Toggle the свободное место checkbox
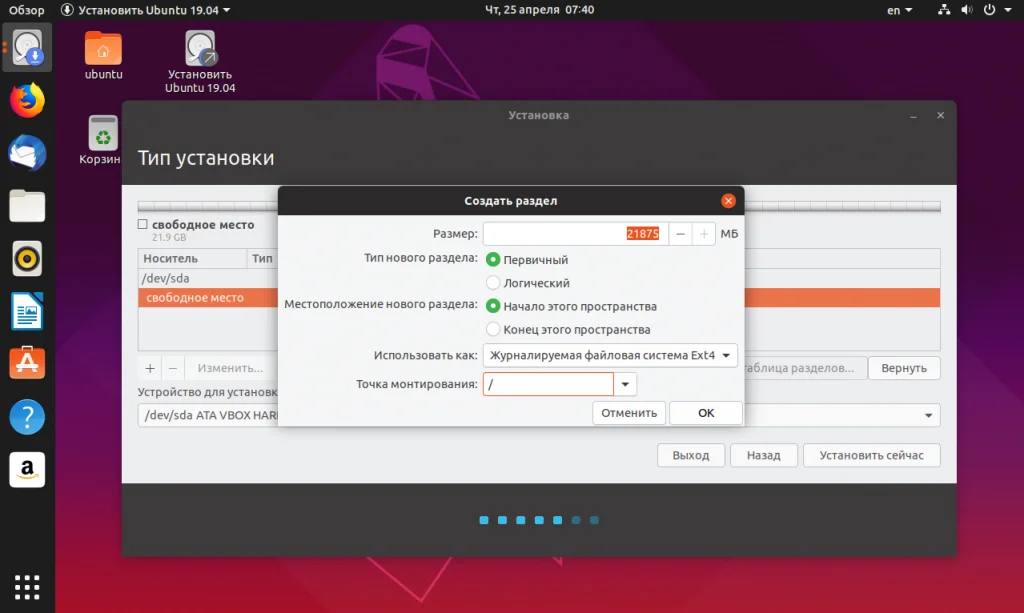The width and height of the screenshot is (1024, 613). [x=142, y=224]
